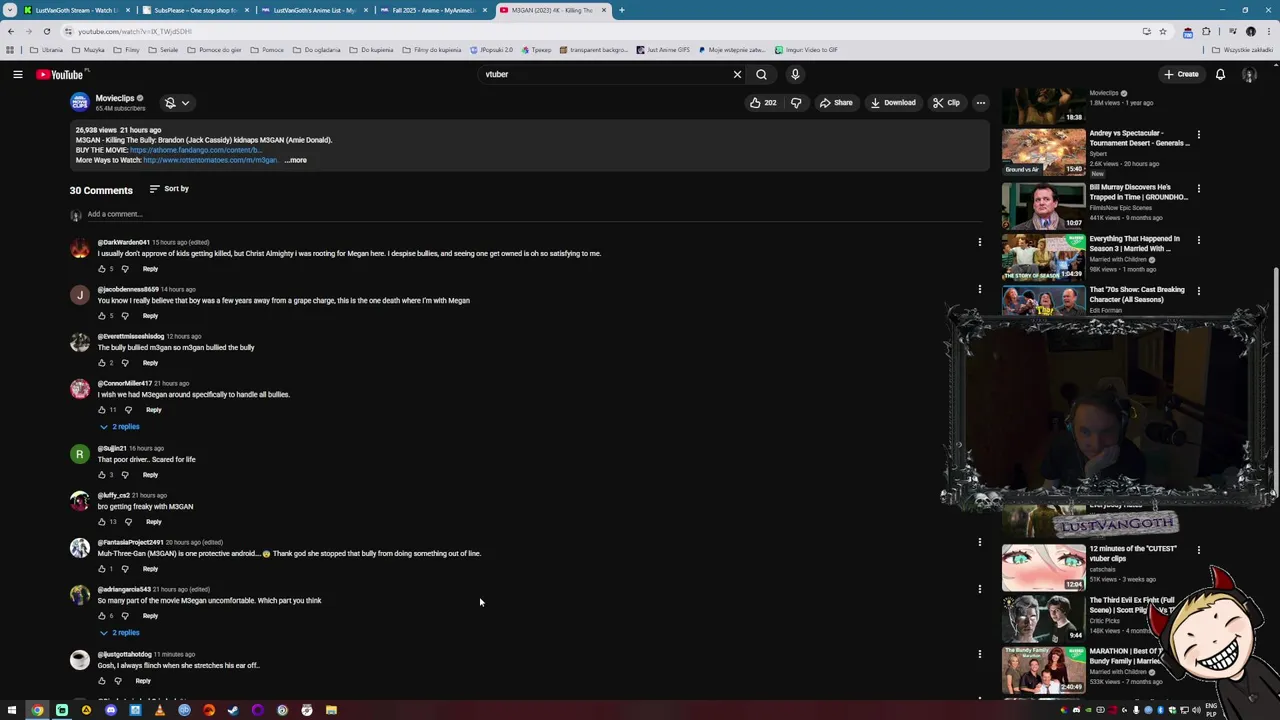This screenshot has height=720, width=1280.
Task: Dislike the 'bully bullied m3gan' comment
Action: coord(125,363)
